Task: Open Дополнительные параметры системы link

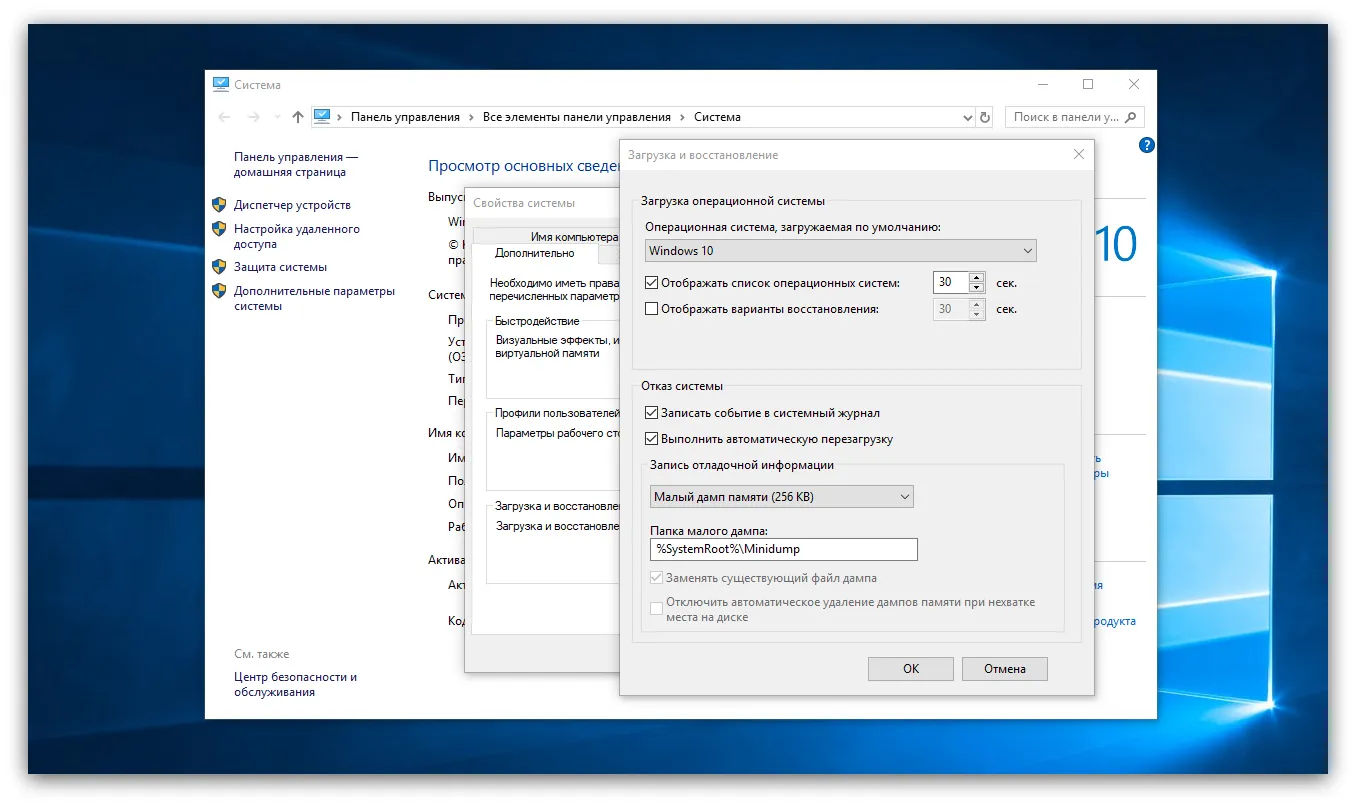Action: coord(314,299)
